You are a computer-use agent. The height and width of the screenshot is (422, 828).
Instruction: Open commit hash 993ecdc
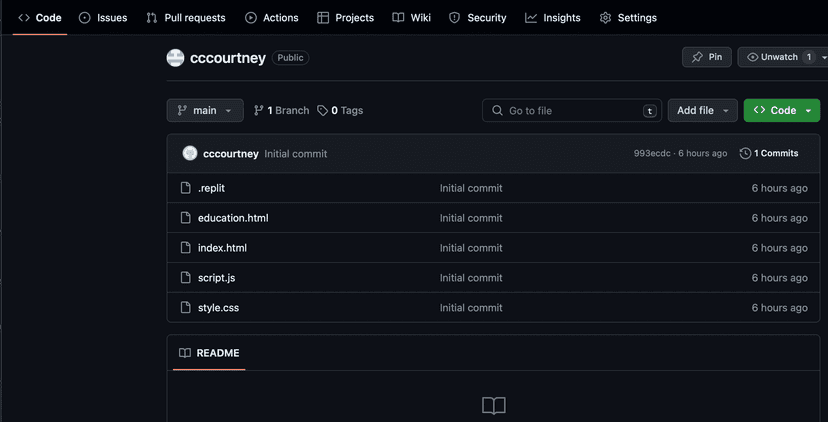[652, 154]
